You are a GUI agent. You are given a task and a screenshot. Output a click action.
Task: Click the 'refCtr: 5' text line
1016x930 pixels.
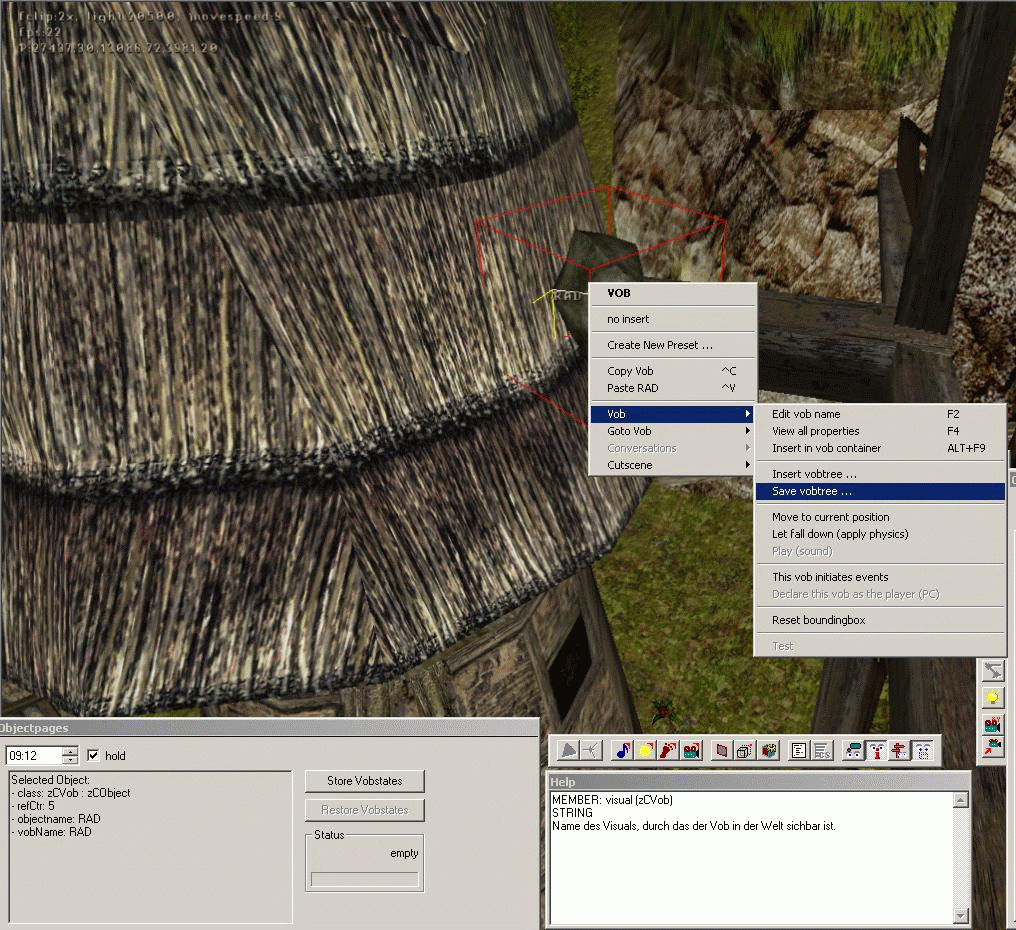click(33, 806)
